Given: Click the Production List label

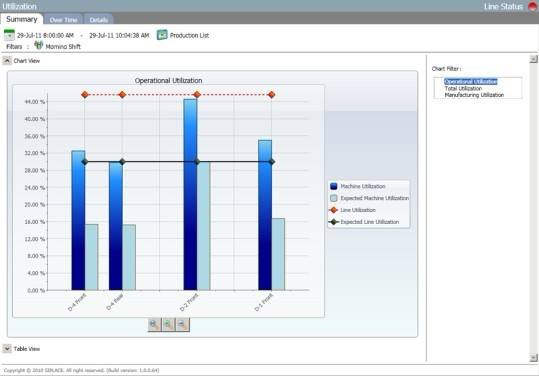Looking at the screenshot, I should 189,35.
